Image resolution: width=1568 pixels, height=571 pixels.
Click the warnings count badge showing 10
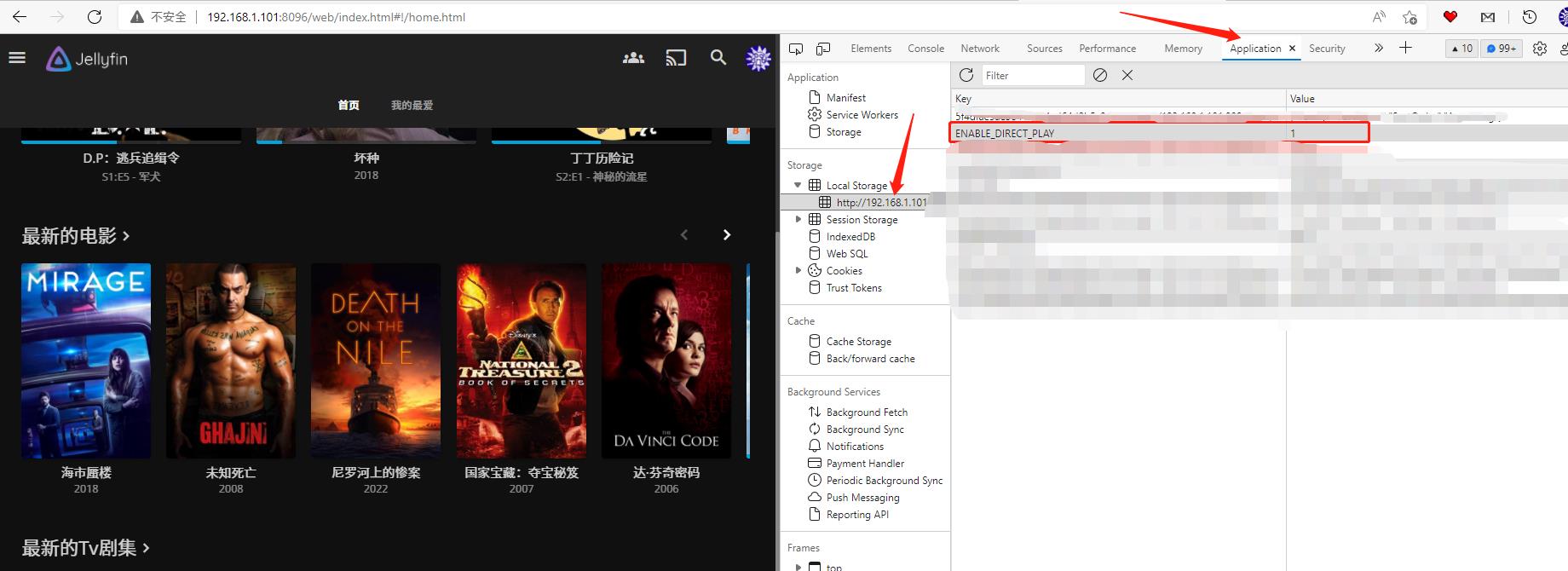pos(1462,49)
